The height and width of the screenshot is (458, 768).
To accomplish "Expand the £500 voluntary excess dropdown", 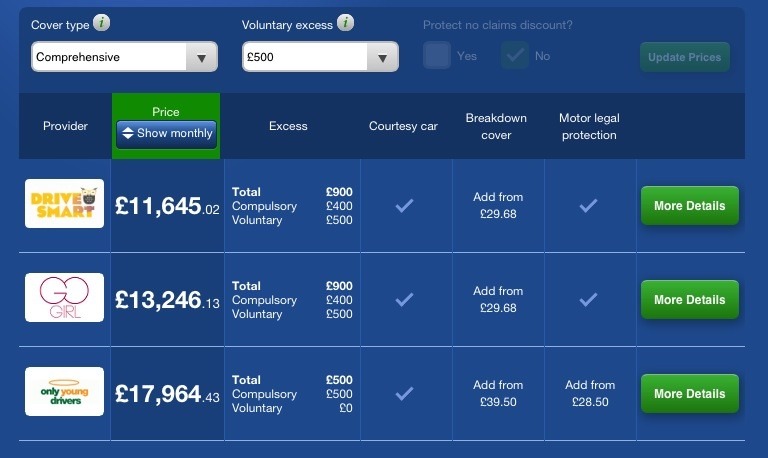I will pos(320,58).
